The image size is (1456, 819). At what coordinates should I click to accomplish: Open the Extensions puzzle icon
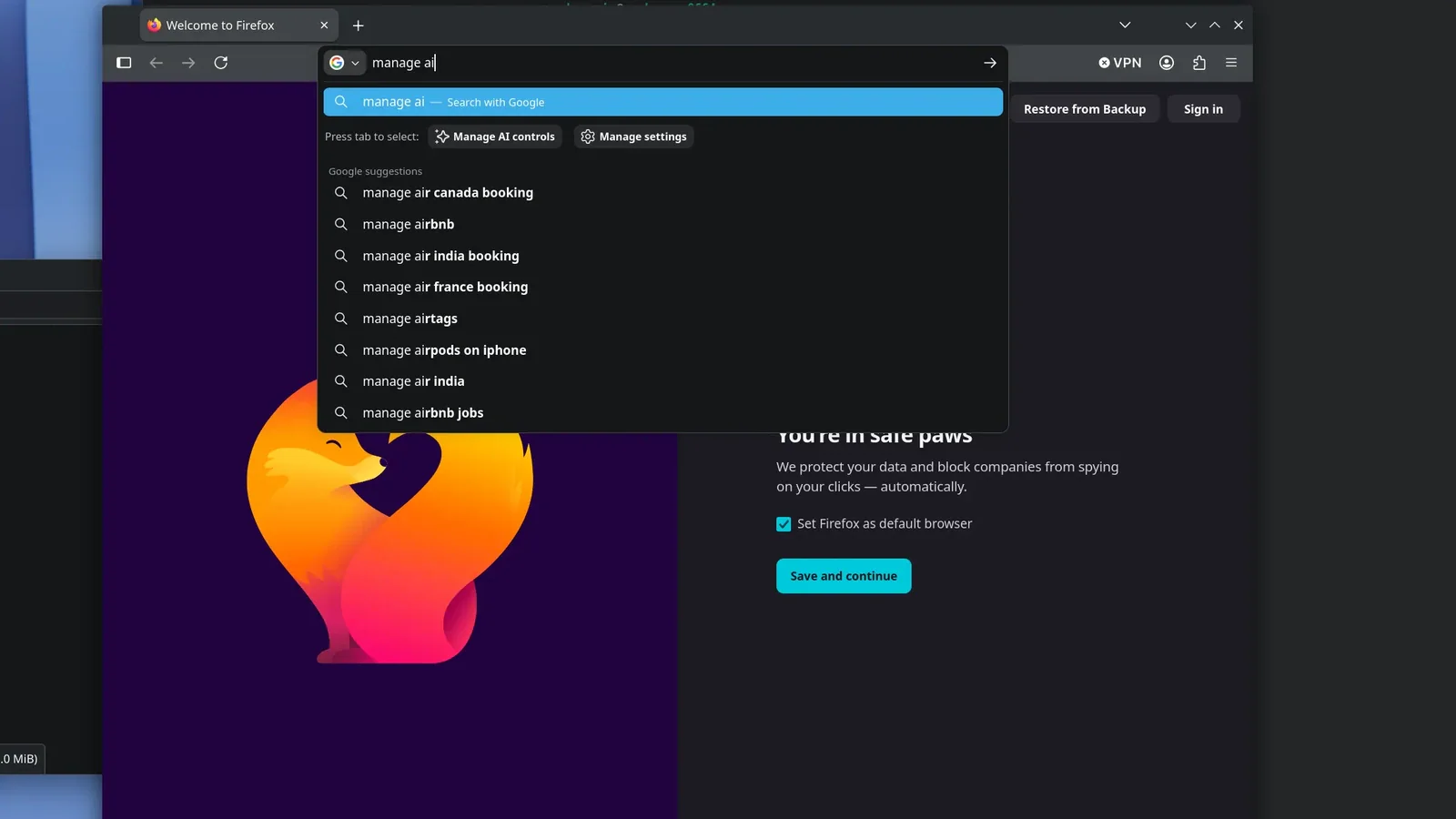[x=1199, y=63]
